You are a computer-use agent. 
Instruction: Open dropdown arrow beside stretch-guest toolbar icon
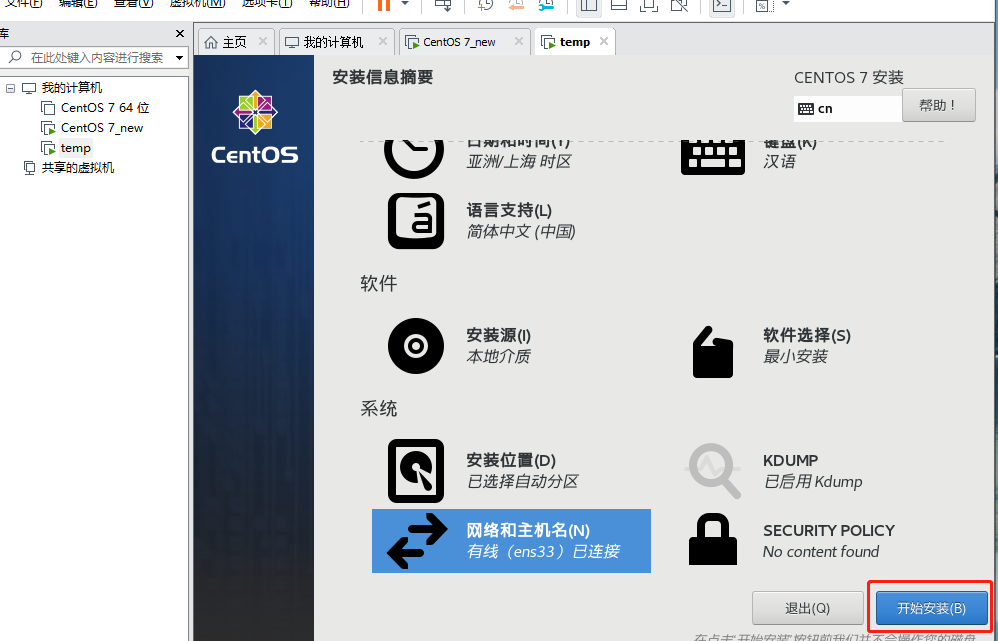tap(785, 4)
